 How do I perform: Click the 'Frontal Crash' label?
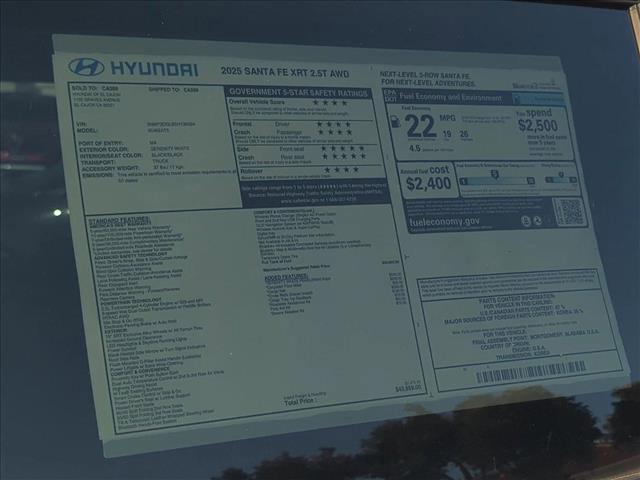242,128
